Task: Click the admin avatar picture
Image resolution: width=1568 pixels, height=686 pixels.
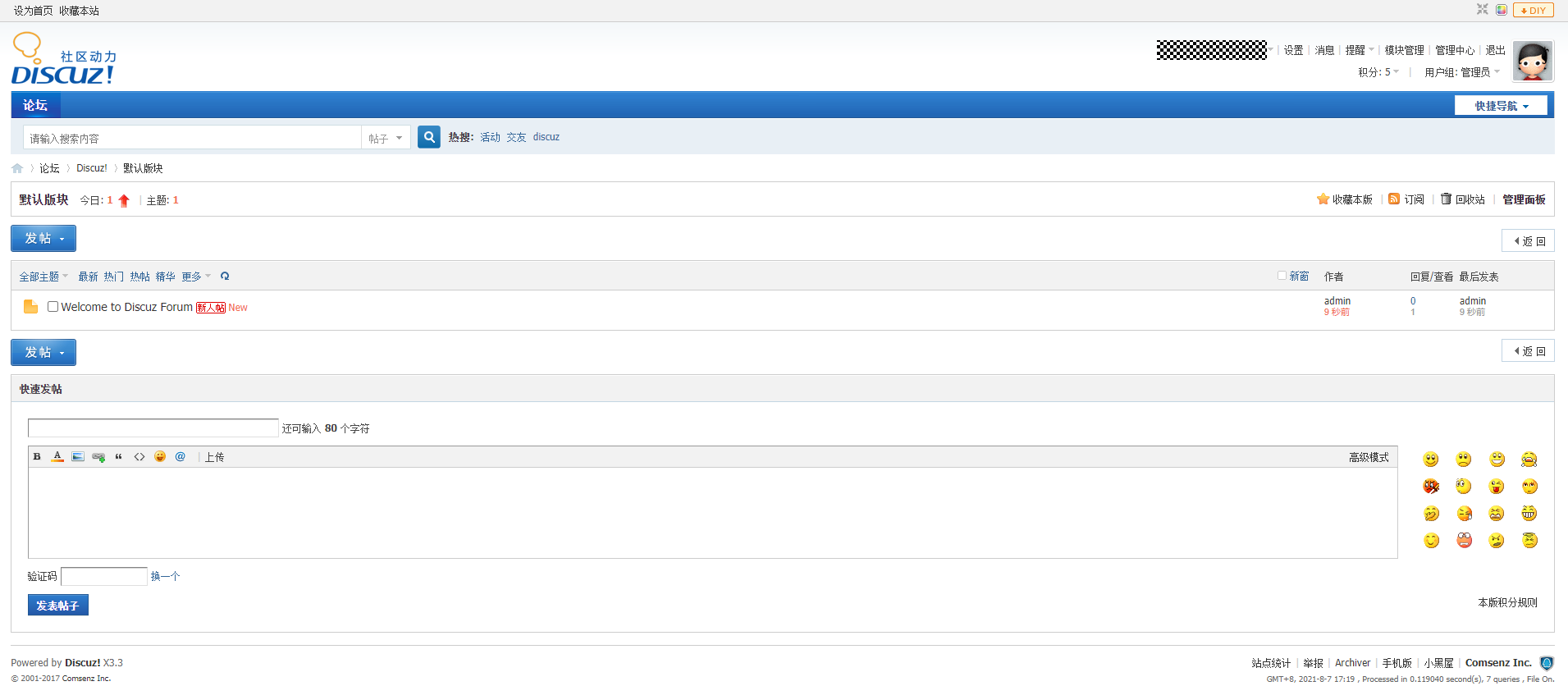Action: click(x=1533, y=62)
